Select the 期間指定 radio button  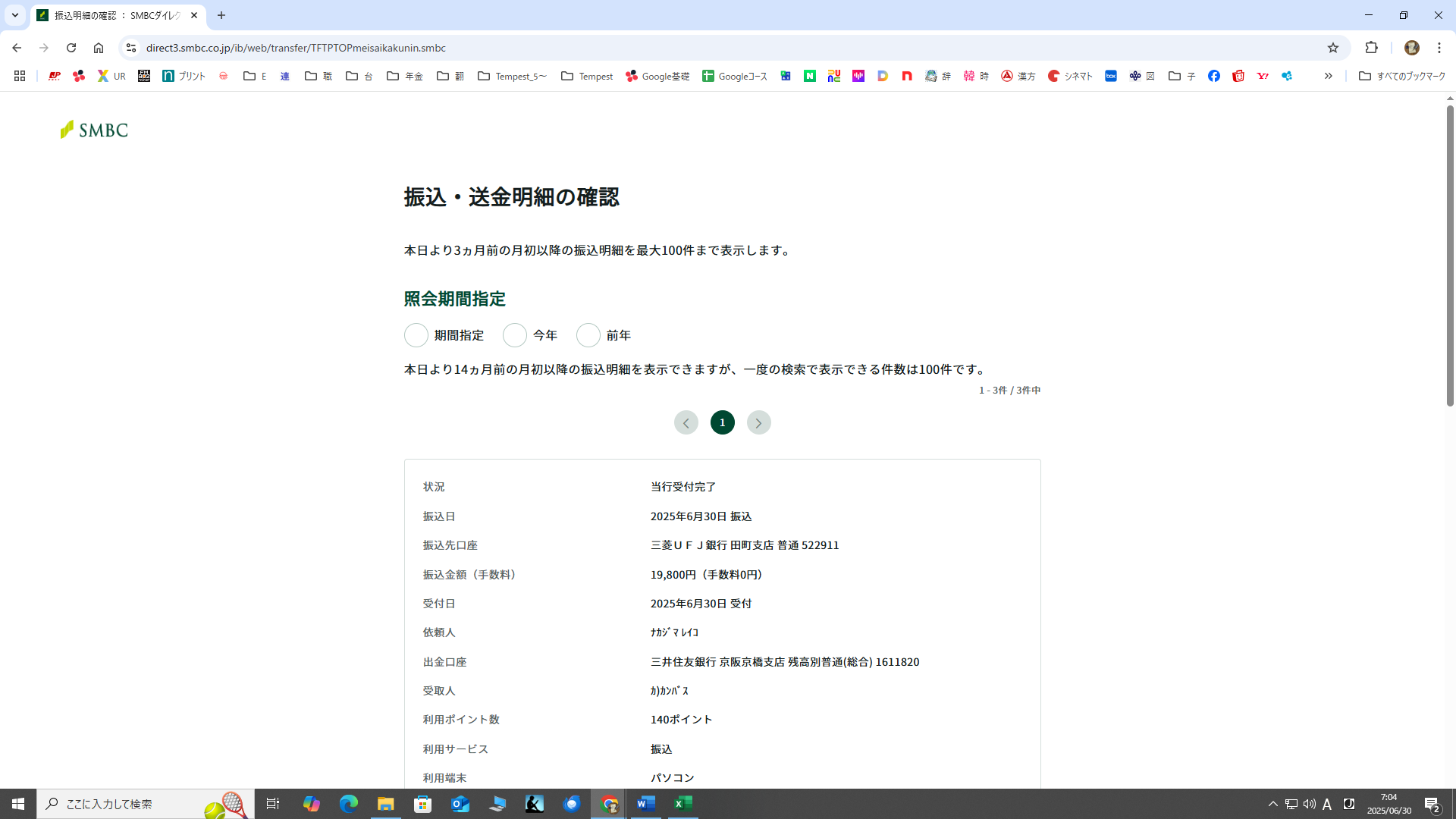(416, 335)
